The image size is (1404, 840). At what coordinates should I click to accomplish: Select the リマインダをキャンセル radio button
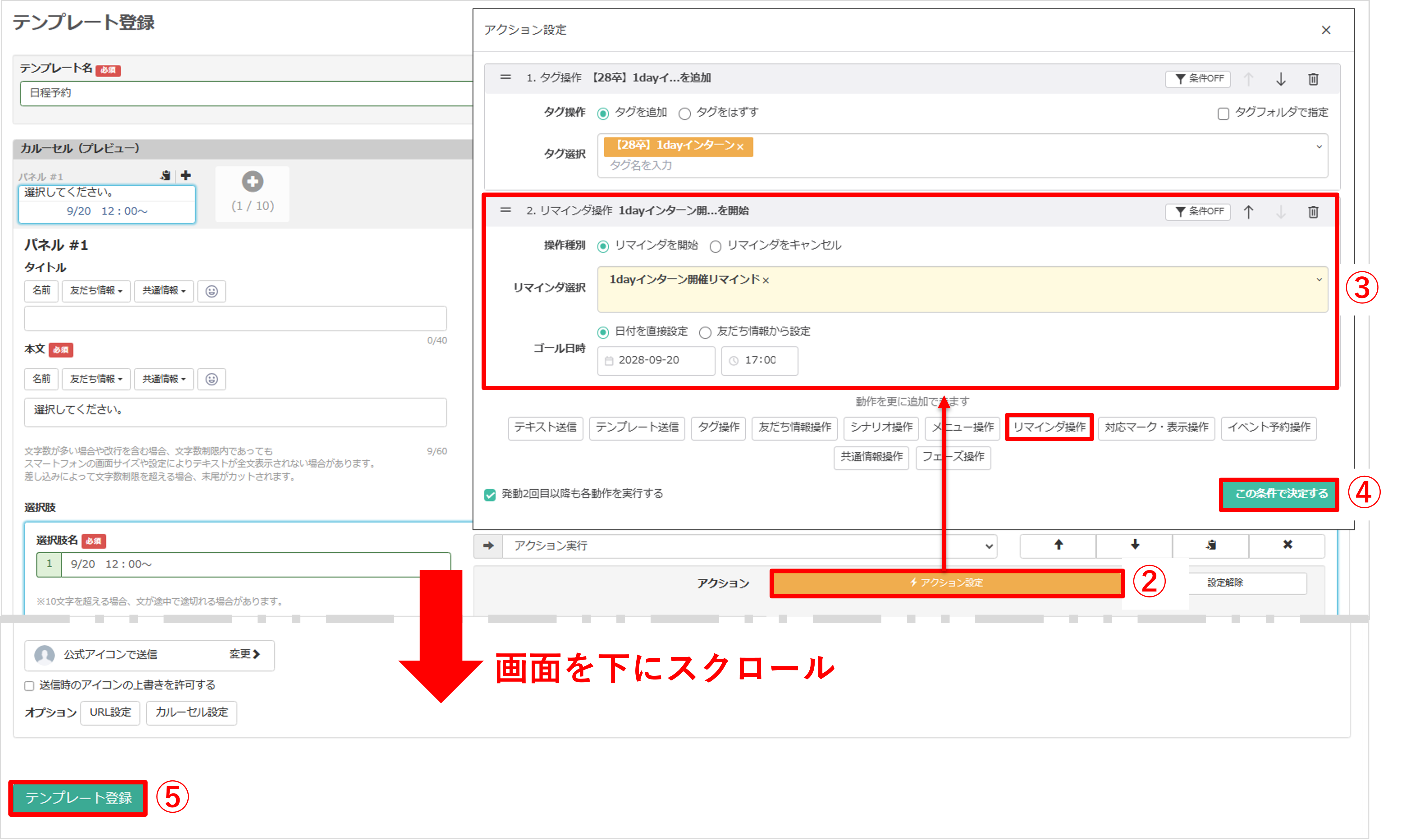(716, 246)
